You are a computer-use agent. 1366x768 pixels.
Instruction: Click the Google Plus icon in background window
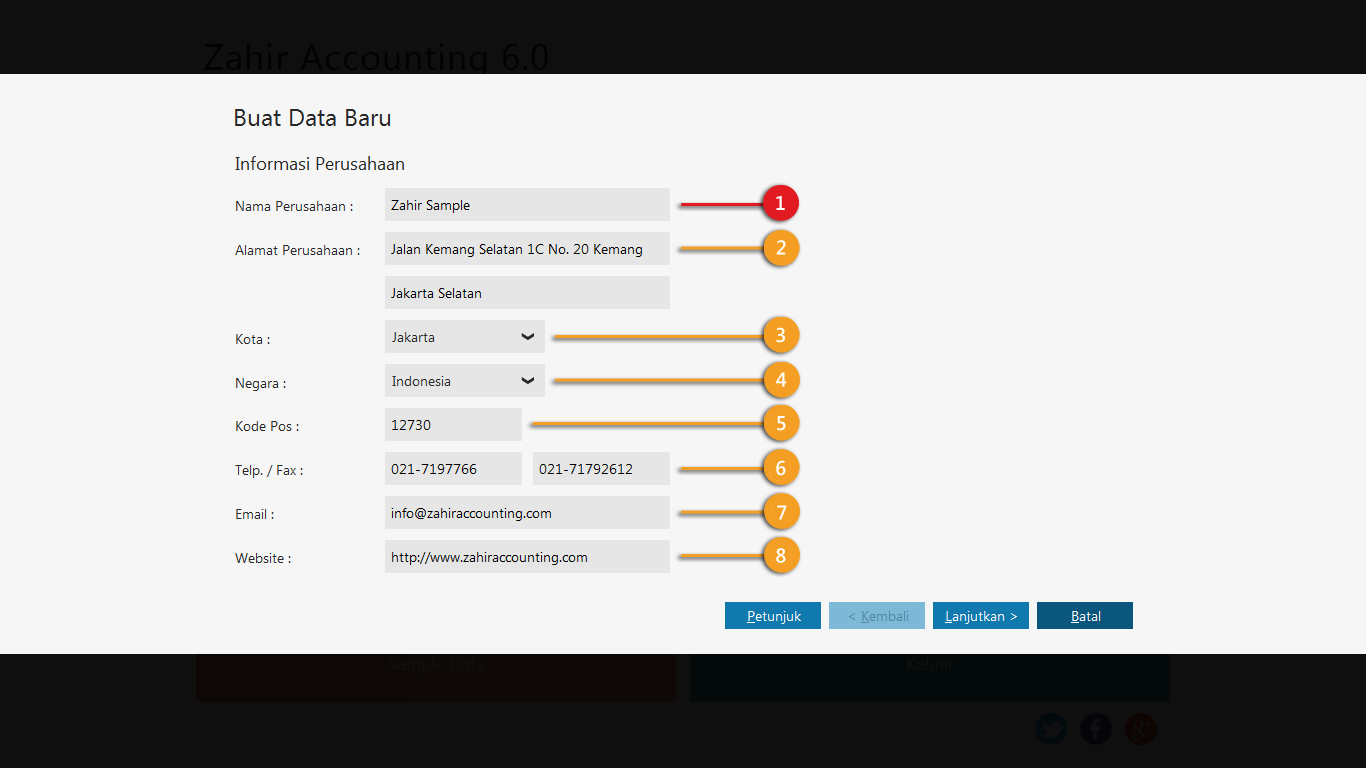(x=1141, y=729)
